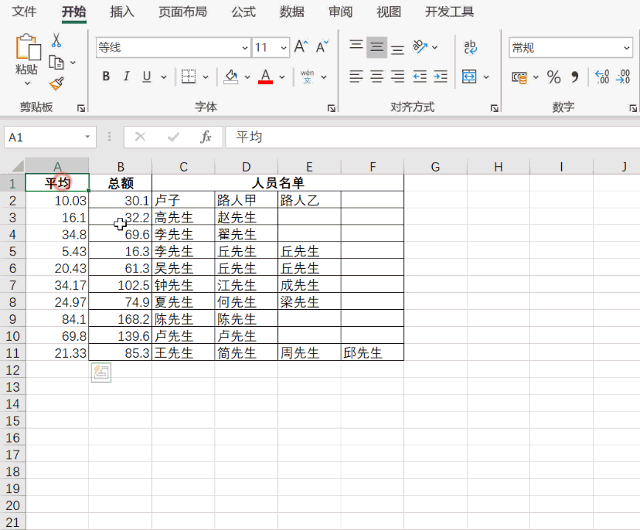Center text horizontally

coord(376,76)
